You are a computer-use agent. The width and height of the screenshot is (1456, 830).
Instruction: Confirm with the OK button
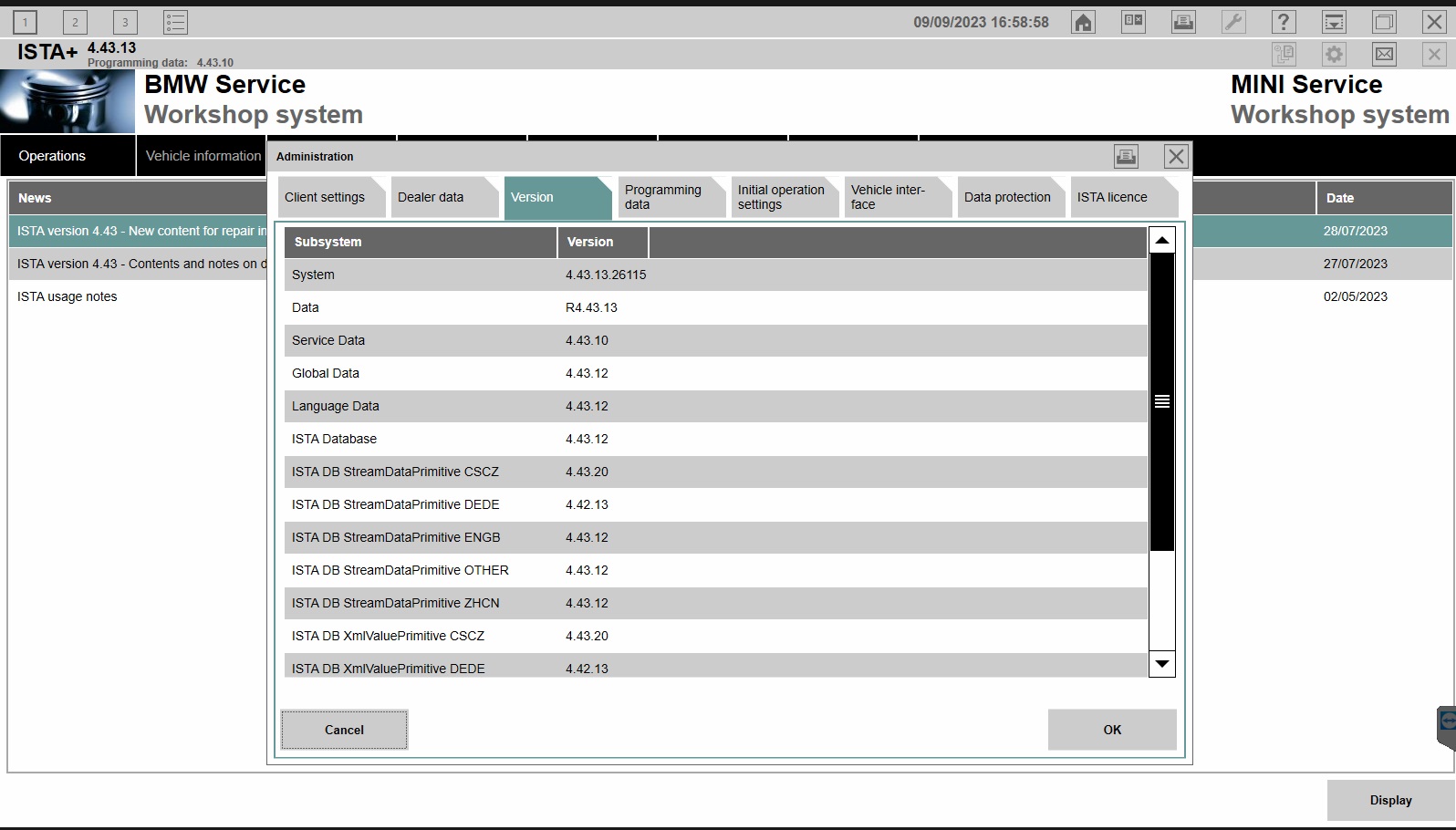pyautogui.click(x=1112, y=730)
